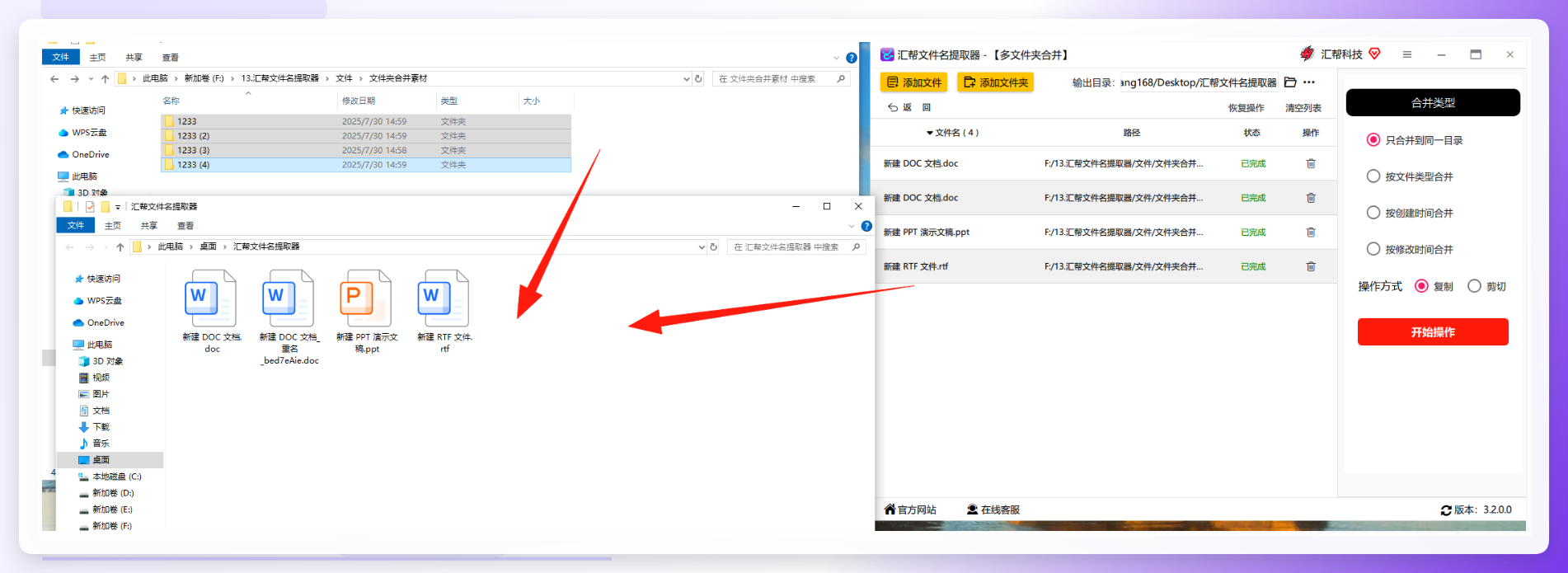Select the _bed7eAie.doc Word file icon

[x=289, y=298]
